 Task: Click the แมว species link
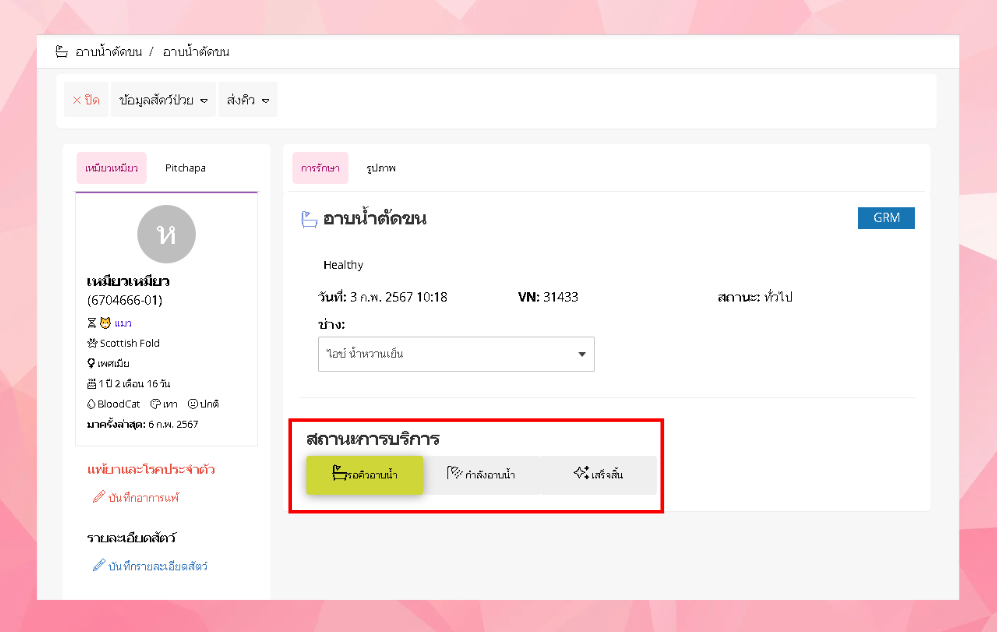pos(123,323)
